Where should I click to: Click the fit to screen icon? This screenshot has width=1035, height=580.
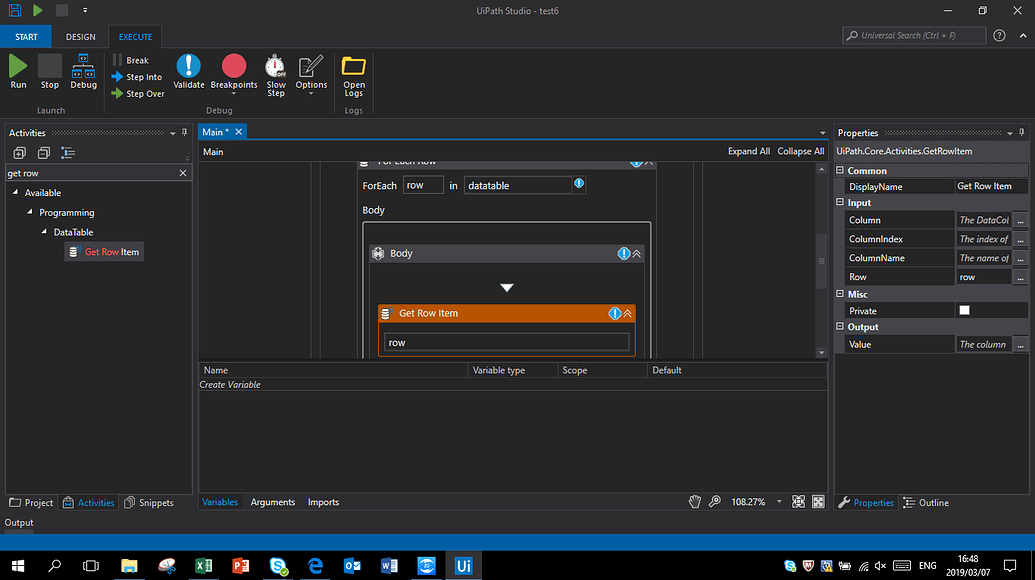(x=798, y=502)
